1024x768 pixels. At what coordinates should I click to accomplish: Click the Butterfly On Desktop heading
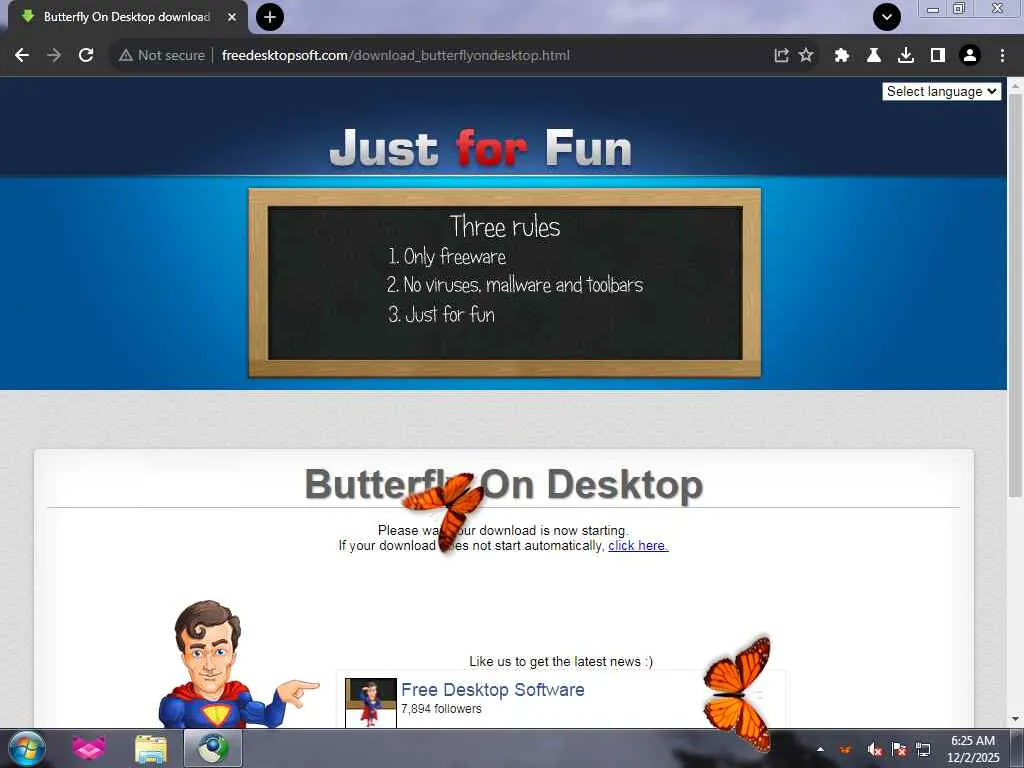point(504,484)
